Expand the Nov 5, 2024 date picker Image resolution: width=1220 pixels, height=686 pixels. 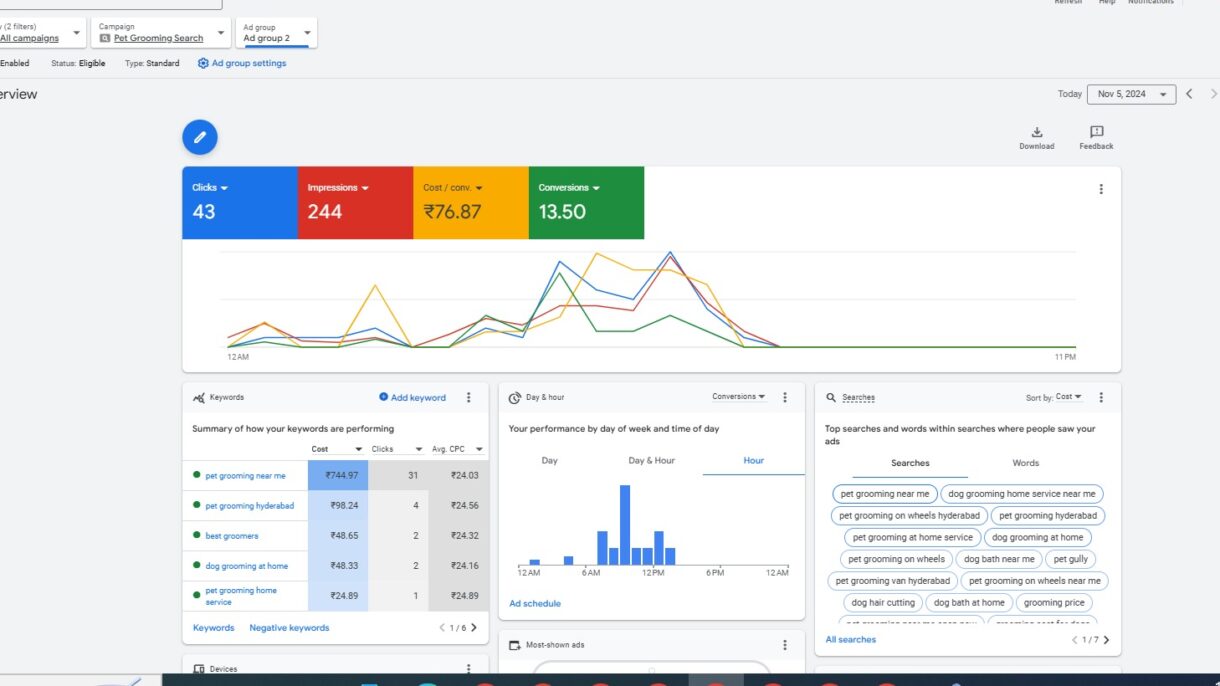coord(1131,94)
